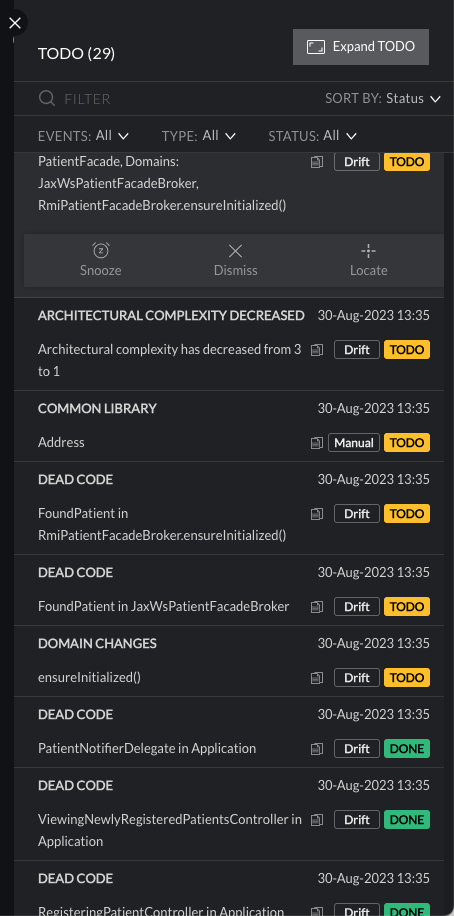The width and height of the screenshot is (454, 916).
Task: Click DONE status on ViewingNewlyRegisteredPatientsController entry
Action: (407, 820)
